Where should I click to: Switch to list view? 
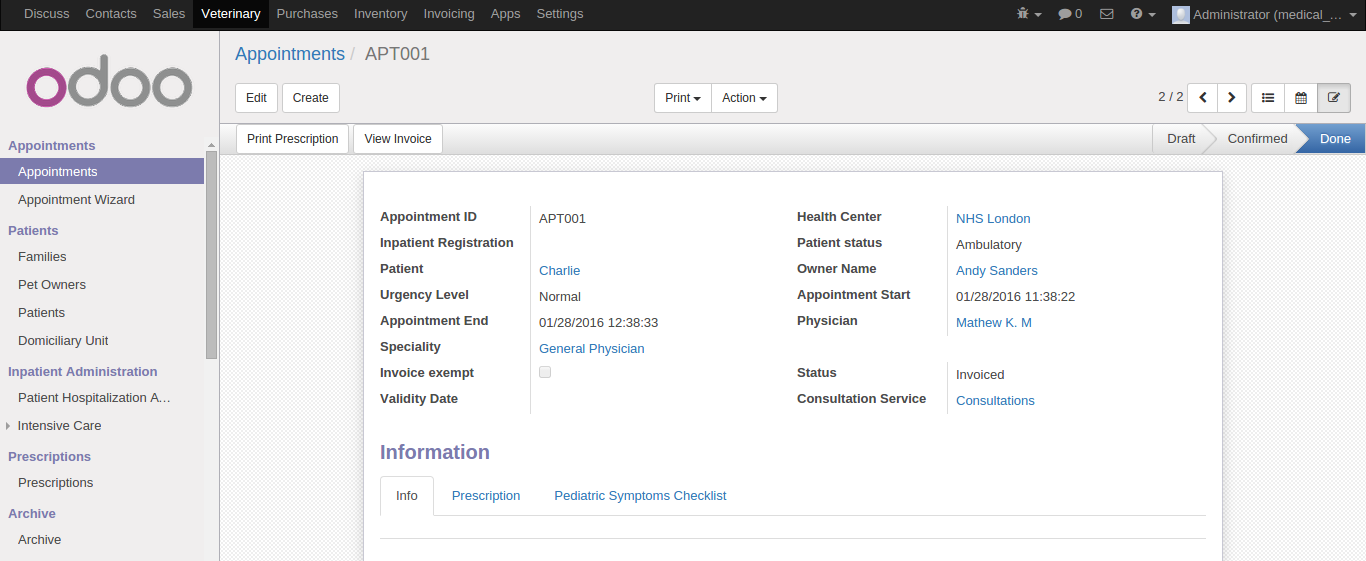tap(1268, 98)
